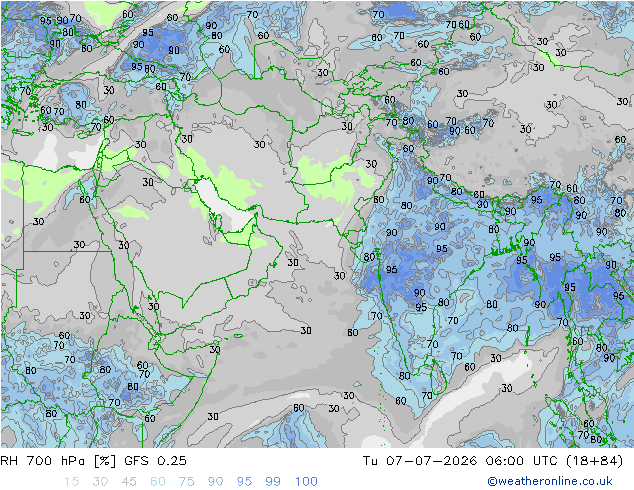Click the legend value 60 in light blue

pos(158,482)
